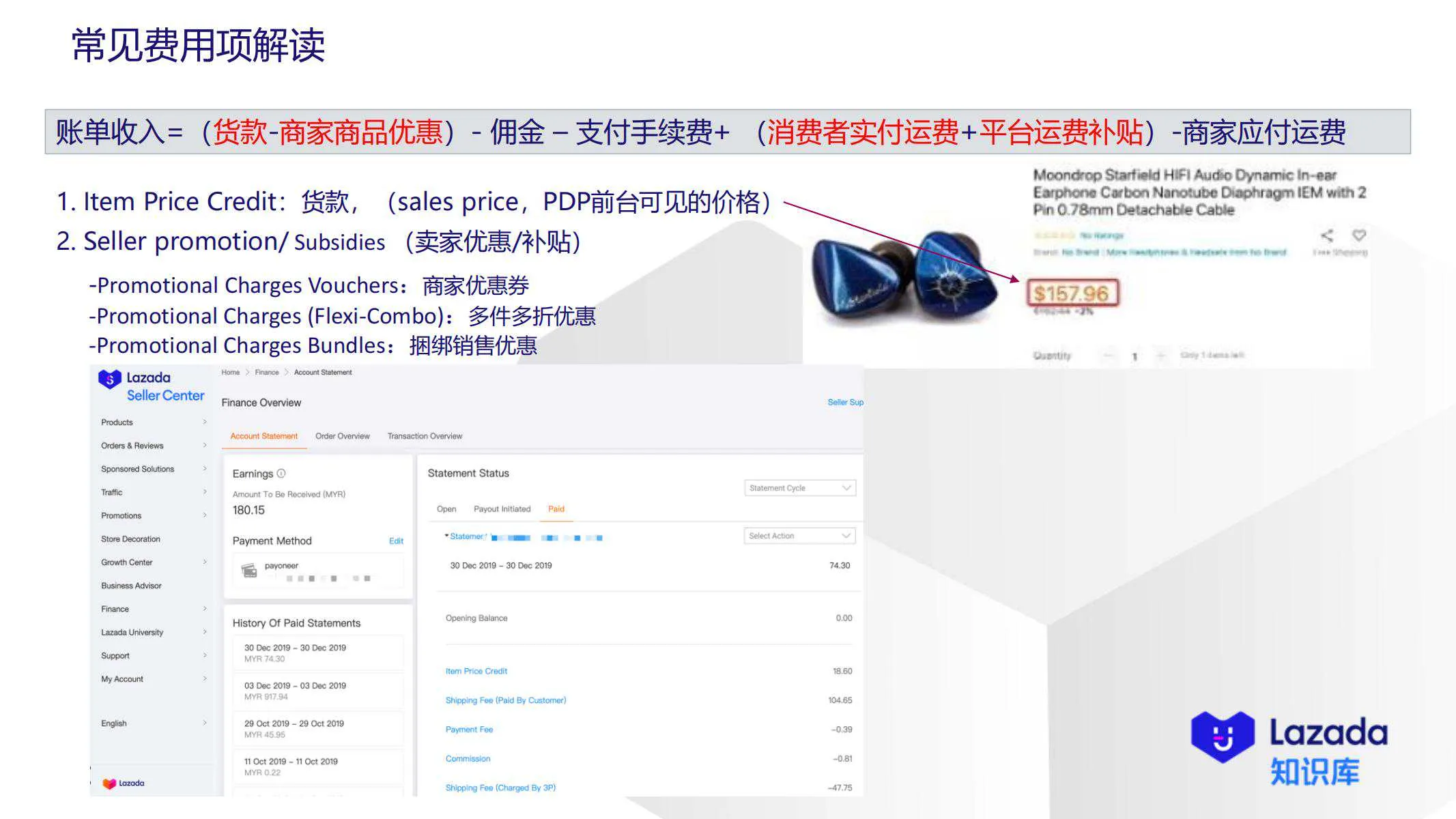This screenshot has height=819, width=1456.
Task: Click the quantity plus icon
Action: coord(1162,356)
